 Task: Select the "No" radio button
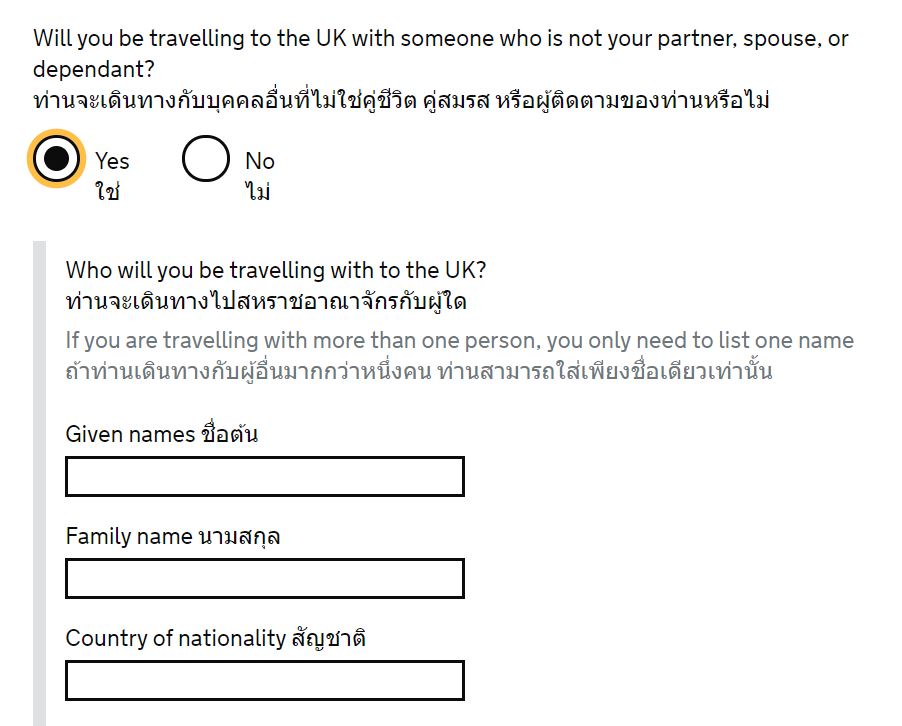point(206,159)
